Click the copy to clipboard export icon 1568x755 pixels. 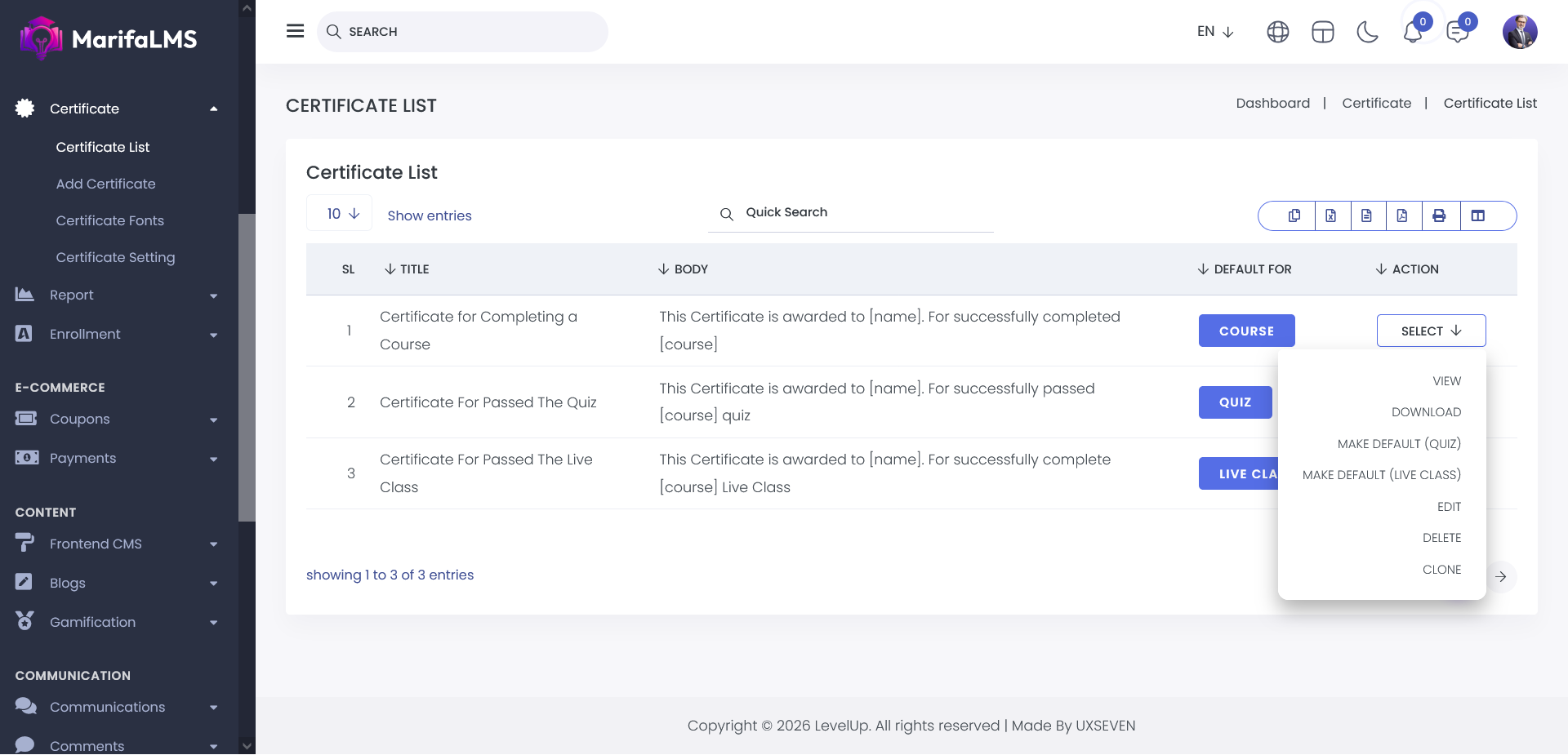pos(1294,215)
